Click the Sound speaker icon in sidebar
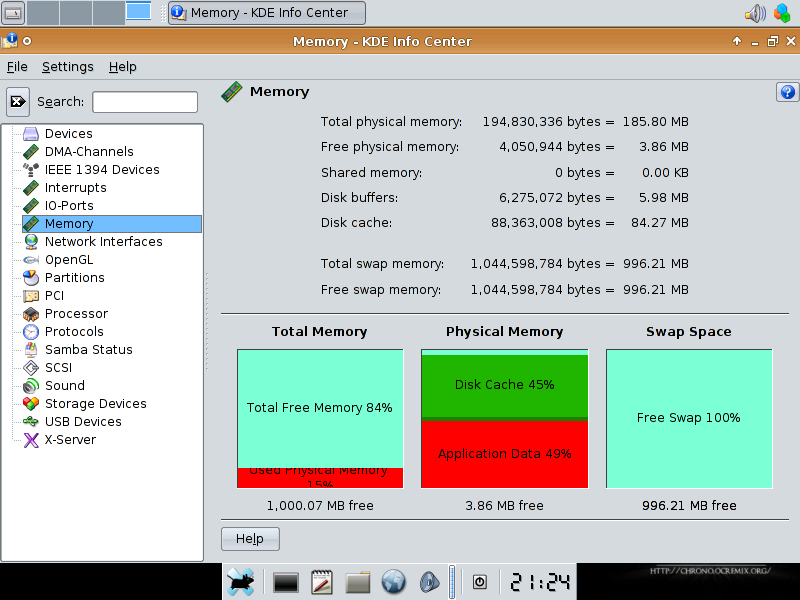This screenshot has height=600, width=800. [31, 386]
